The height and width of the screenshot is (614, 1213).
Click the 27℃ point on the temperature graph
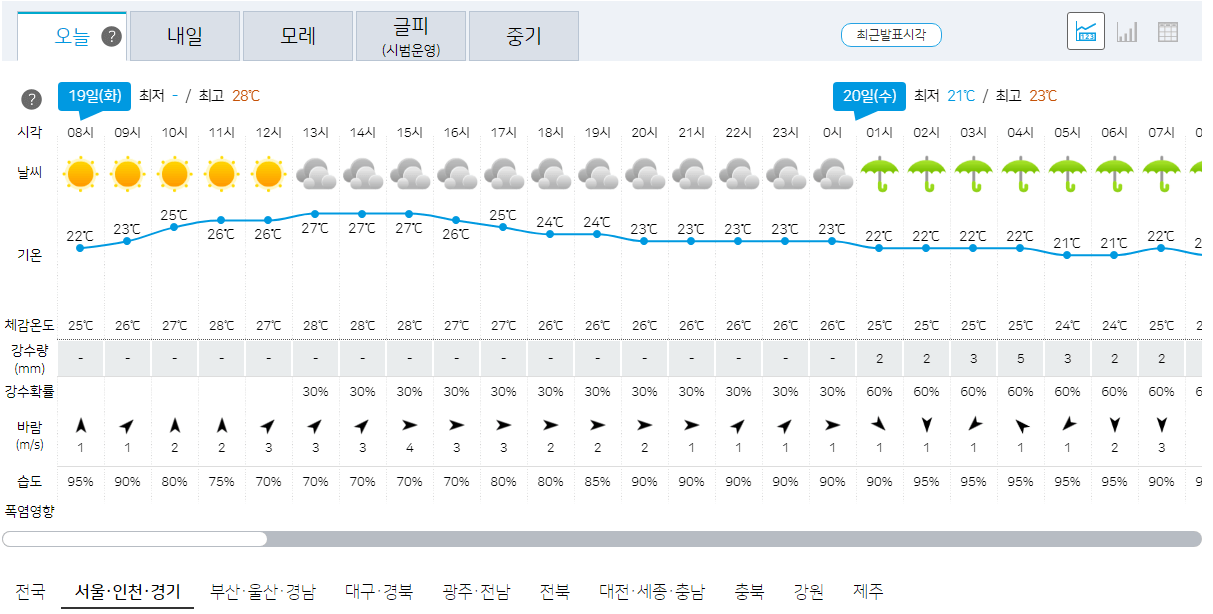(x=315, y=212)
